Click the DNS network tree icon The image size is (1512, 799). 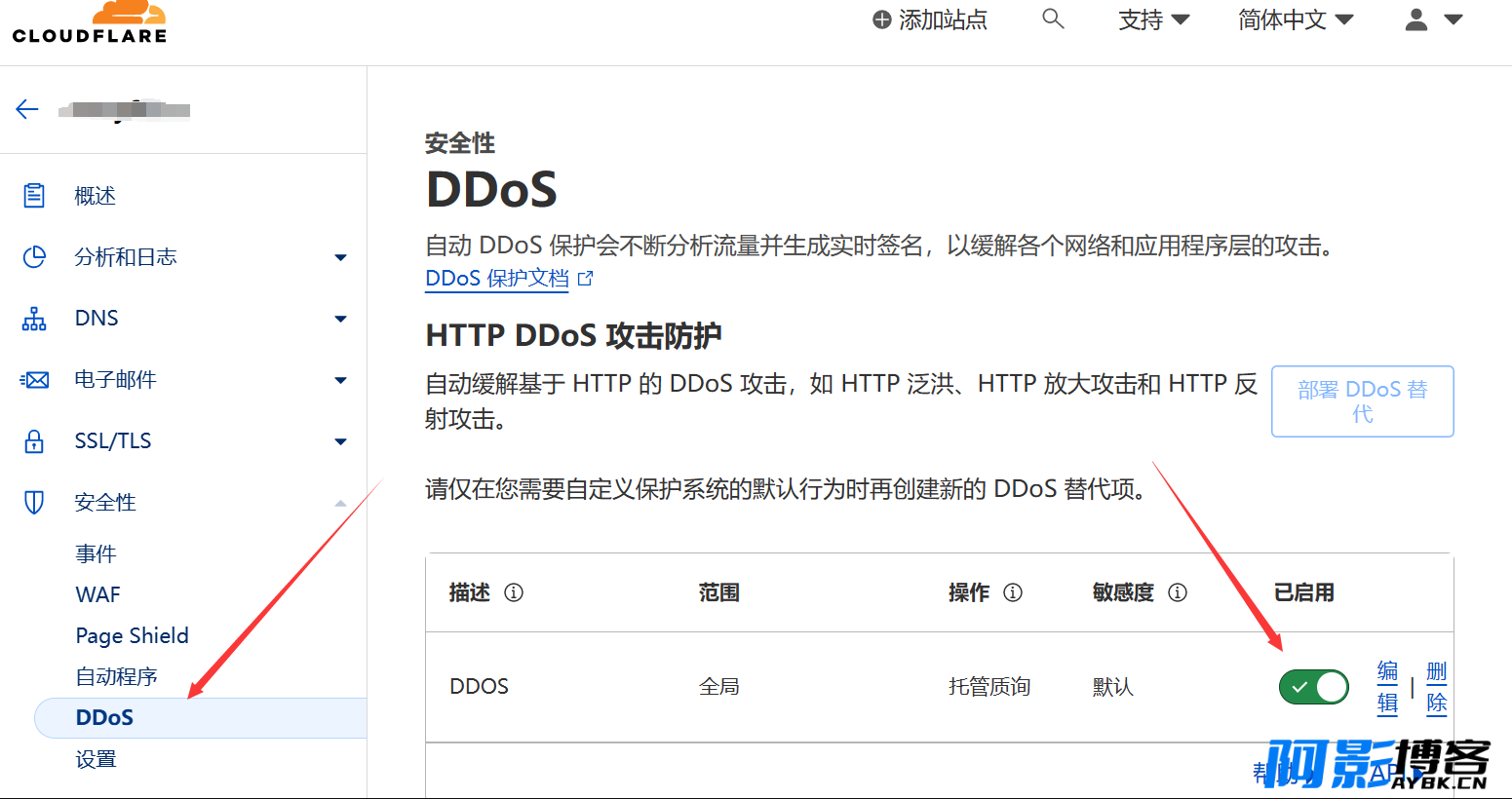34,319
